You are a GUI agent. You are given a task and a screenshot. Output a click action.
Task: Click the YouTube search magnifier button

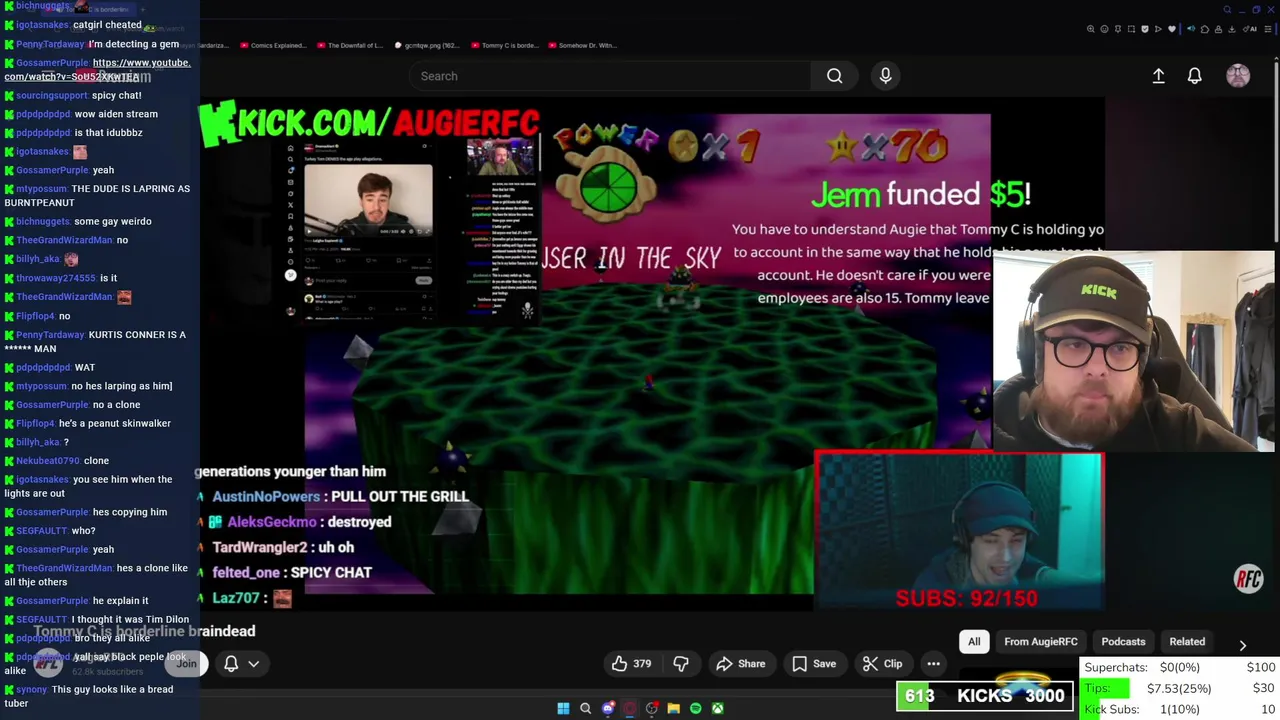834,76
